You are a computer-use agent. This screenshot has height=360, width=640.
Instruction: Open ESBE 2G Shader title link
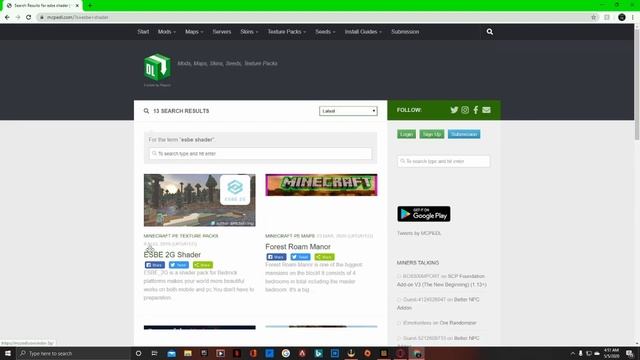[x=172, y=255]
